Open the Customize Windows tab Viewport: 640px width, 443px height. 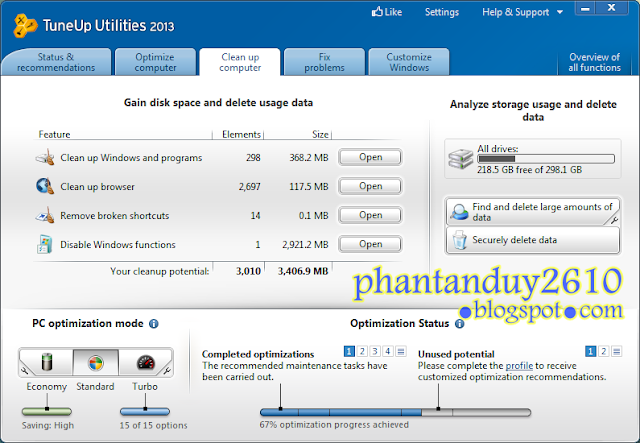click(x=409, y=62)
